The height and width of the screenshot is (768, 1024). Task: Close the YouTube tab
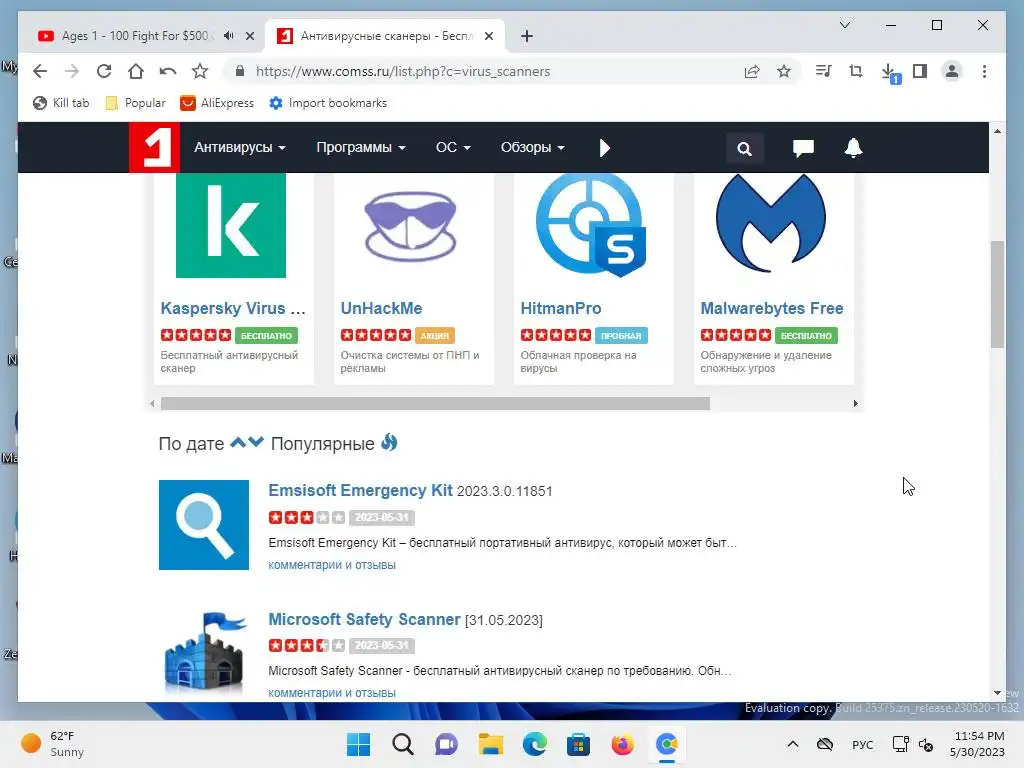click(x=249, y=36)
